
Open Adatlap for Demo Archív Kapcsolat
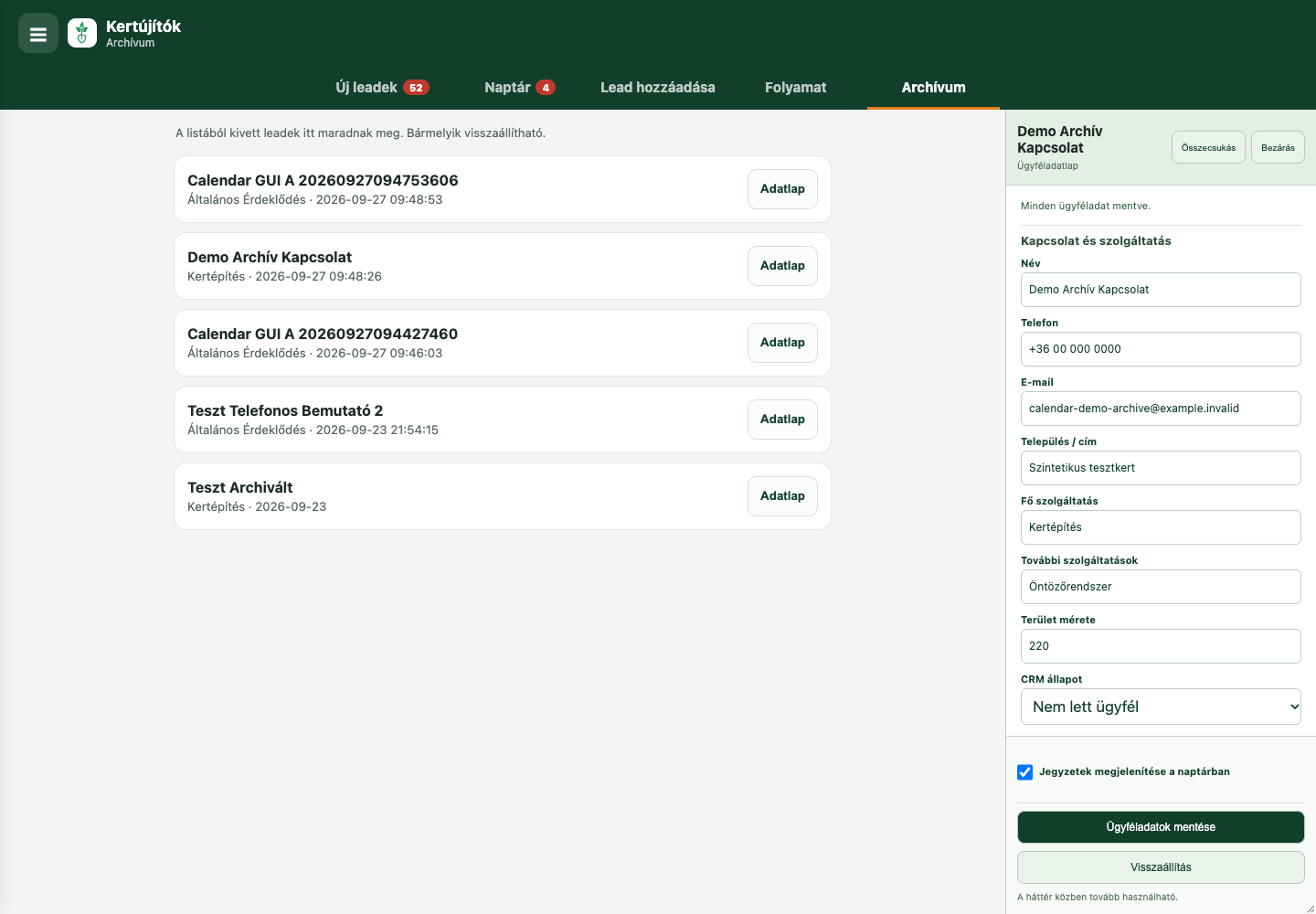click(782, 266)
